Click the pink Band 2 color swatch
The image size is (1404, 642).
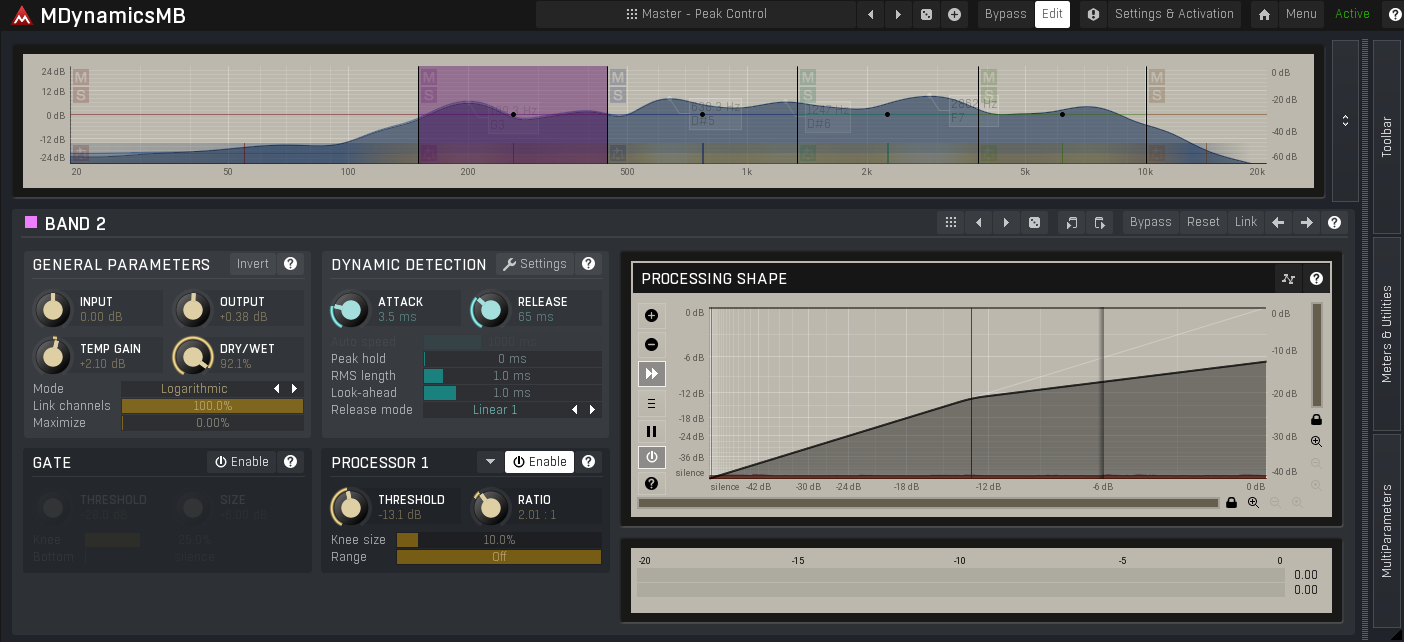(x=31, y=222)
